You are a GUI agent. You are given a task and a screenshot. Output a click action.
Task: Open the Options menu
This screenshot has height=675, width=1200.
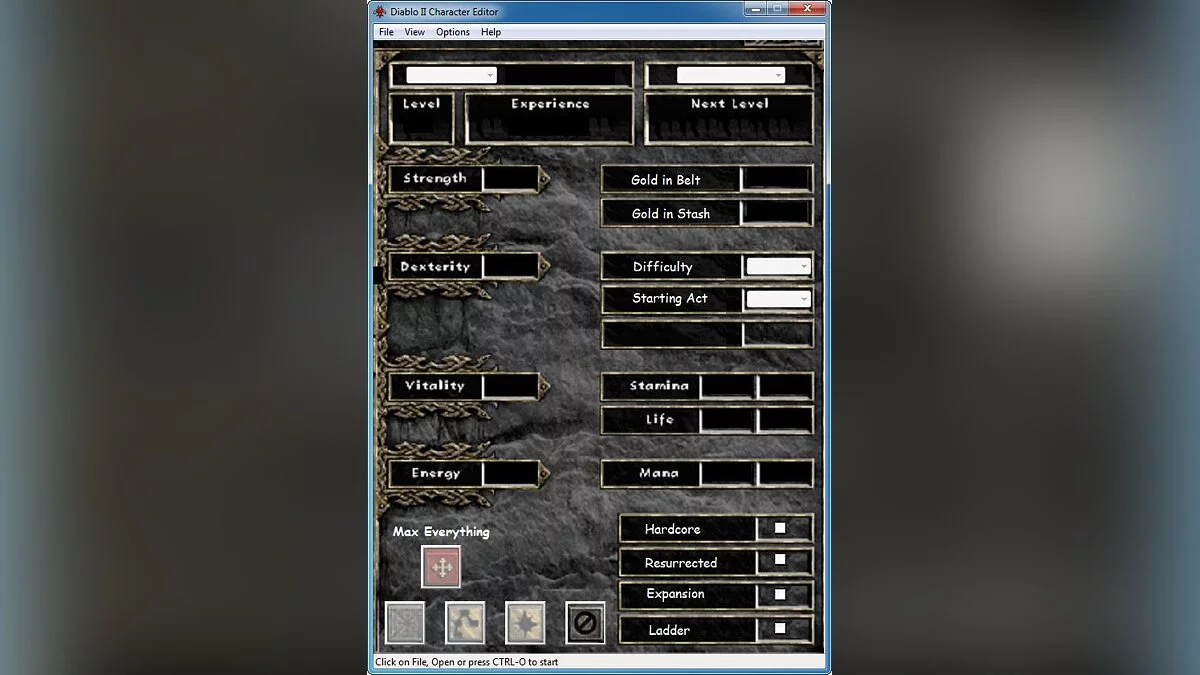(452, 32)
